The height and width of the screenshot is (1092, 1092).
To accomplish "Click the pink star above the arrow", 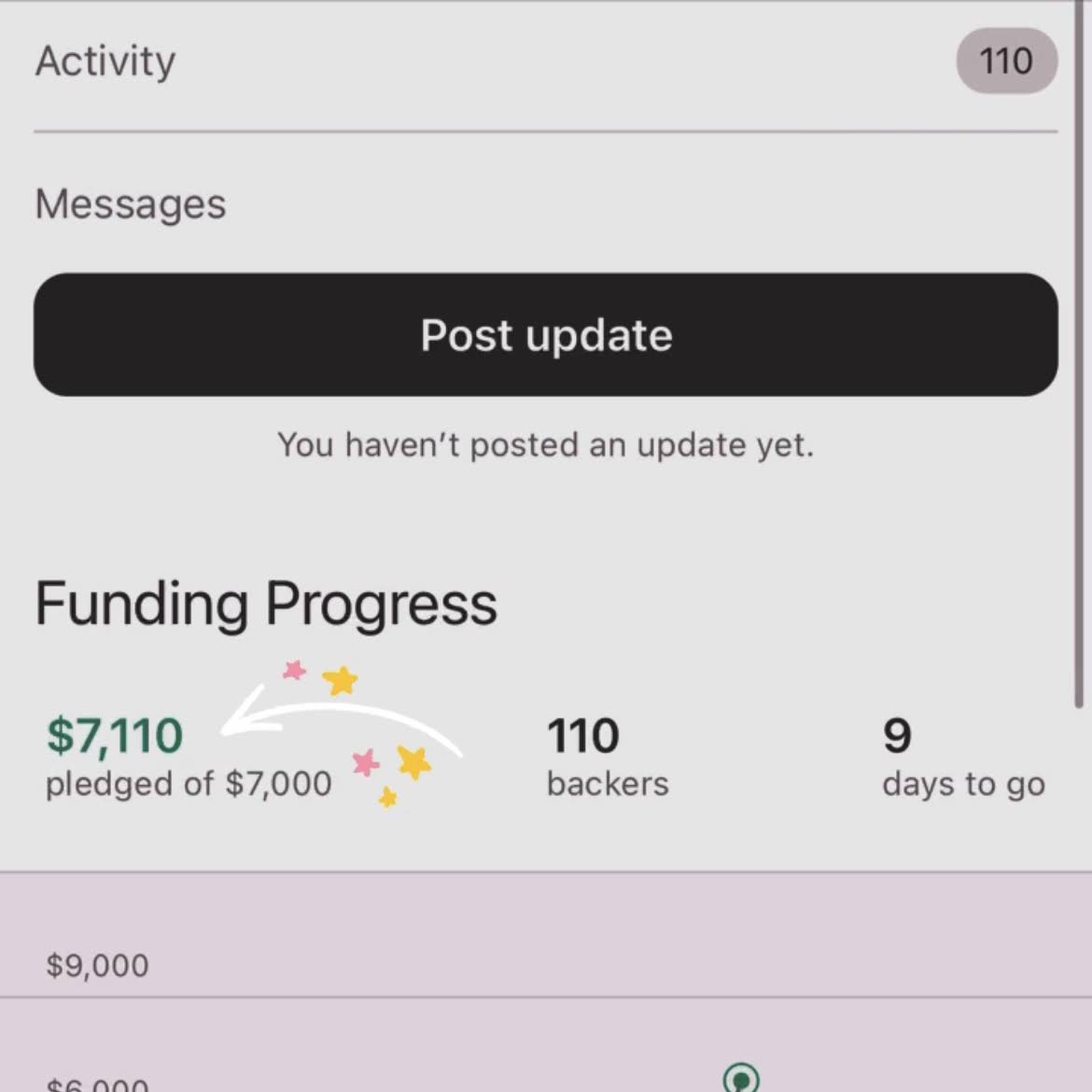I will (x=295, y=670).
